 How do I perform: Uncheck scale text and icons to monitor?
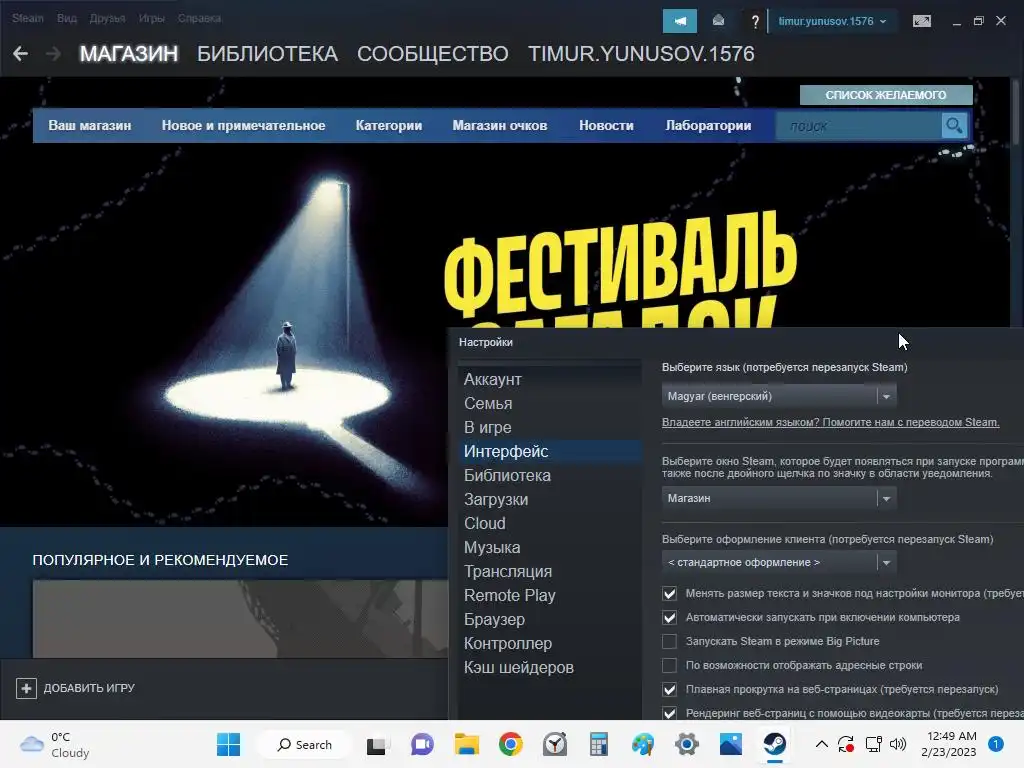669,594
